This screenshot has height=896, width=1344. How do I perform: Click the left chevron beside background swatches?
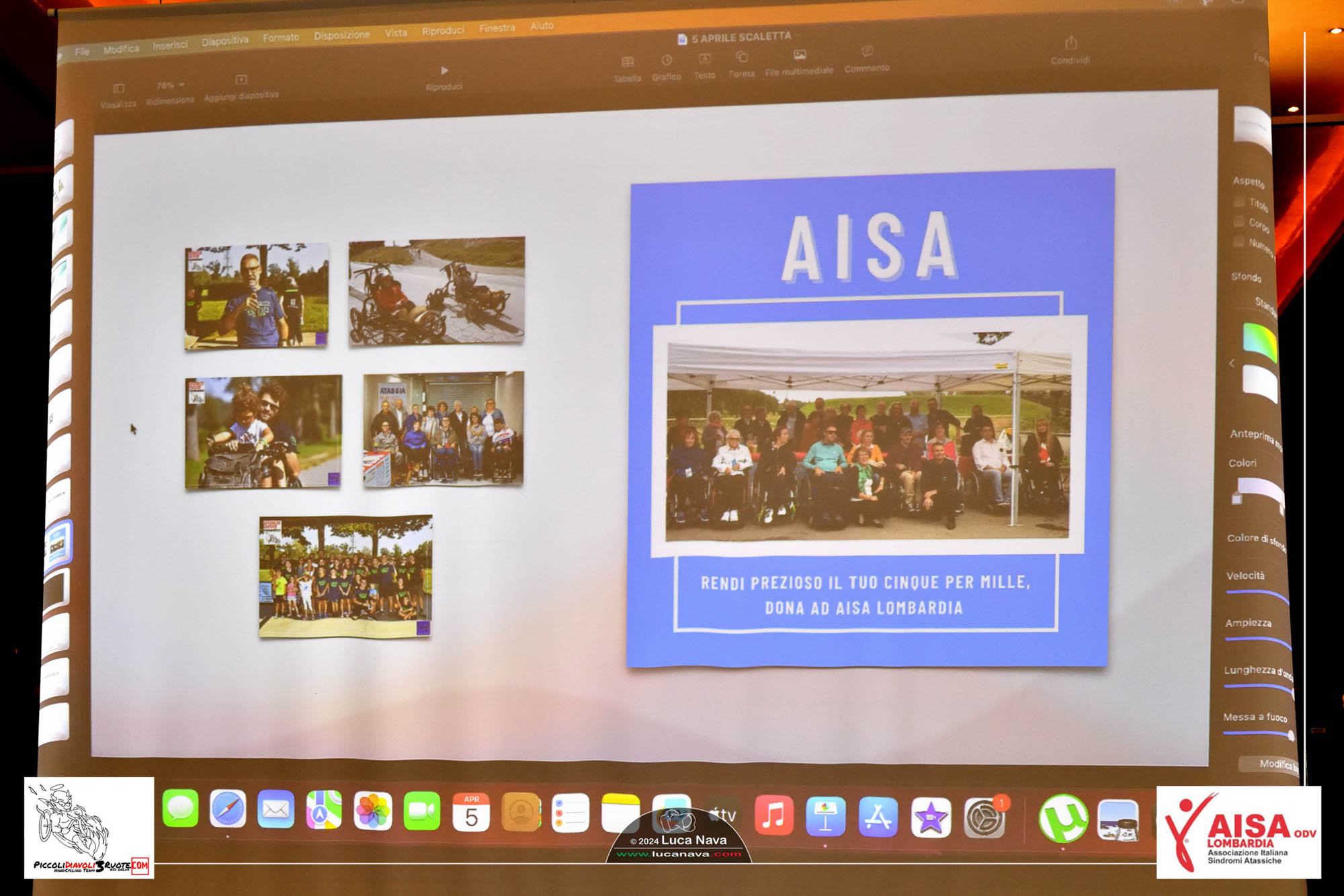pyautogui.click(x=1232, y=363)
